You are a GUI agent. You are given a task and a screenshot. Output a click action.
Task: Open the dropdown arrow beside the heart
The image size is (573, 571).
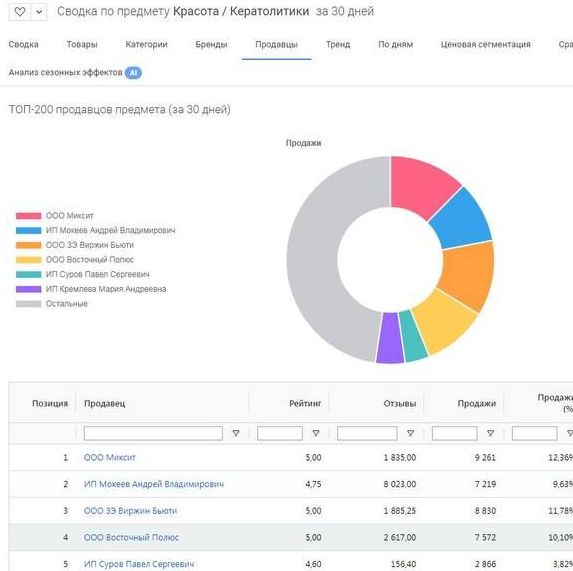39,12
